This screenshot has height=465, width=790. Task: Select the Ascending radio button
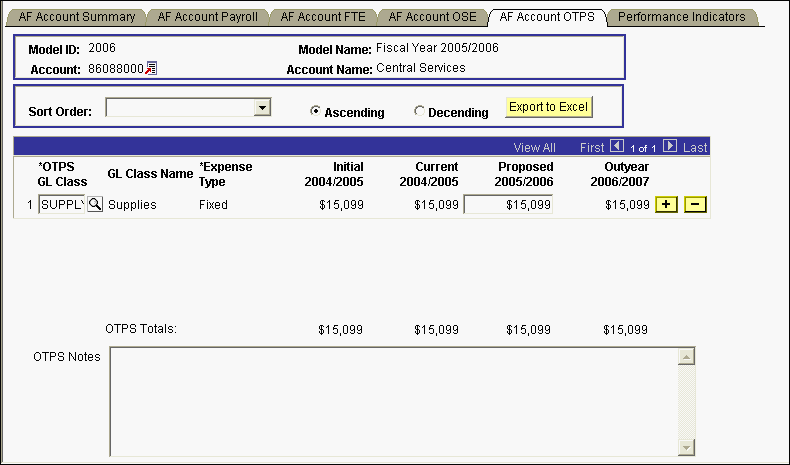point(316,112)
